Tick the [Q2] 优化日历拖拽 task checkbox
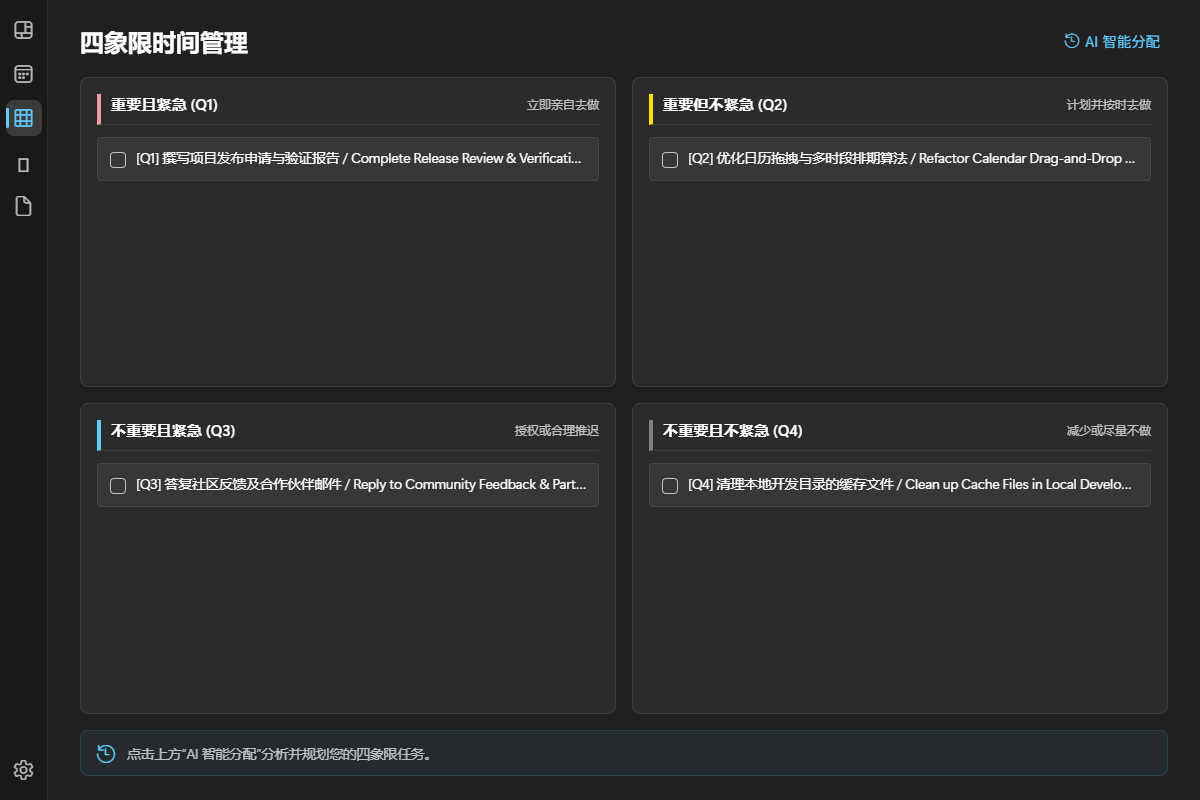Viewport: 1200px width, 800px height. [670, 160]
